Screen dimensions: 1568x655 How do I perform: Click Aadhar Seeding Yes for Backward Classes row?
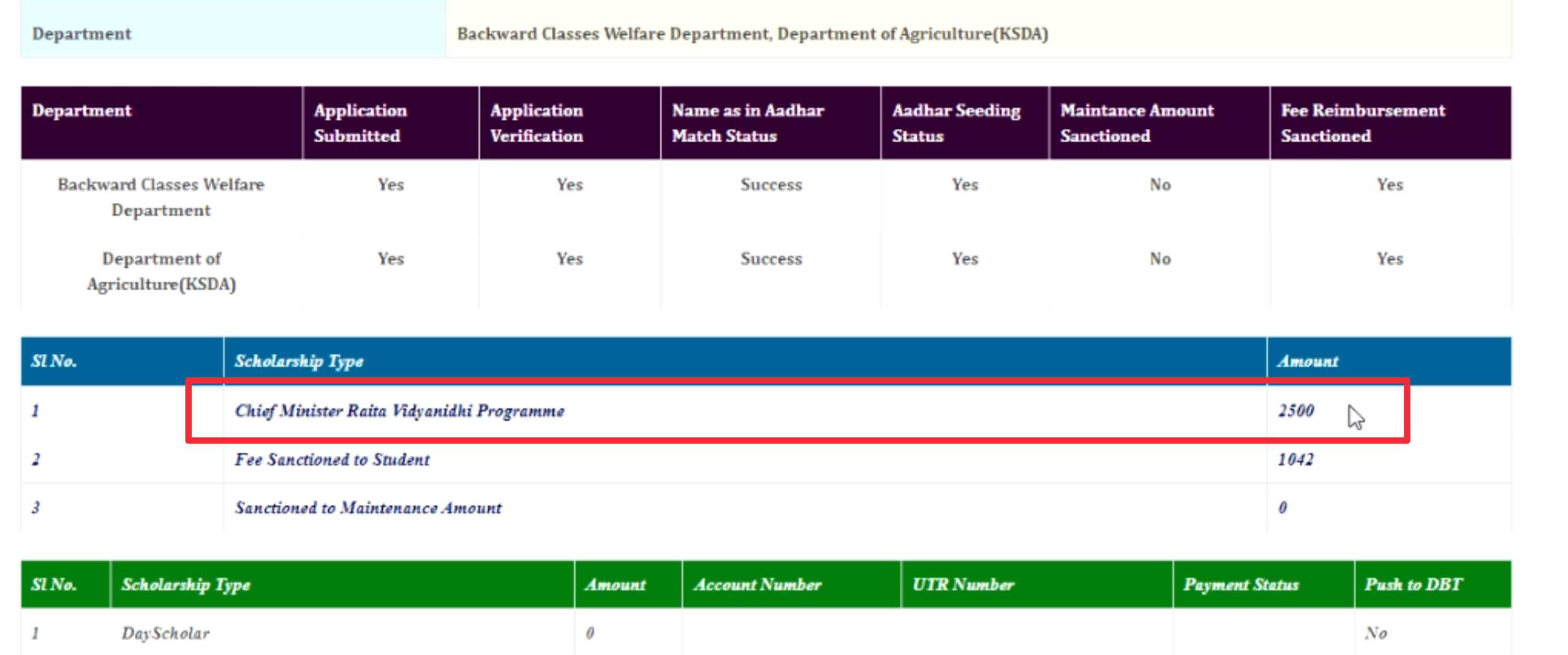(965, 184)
